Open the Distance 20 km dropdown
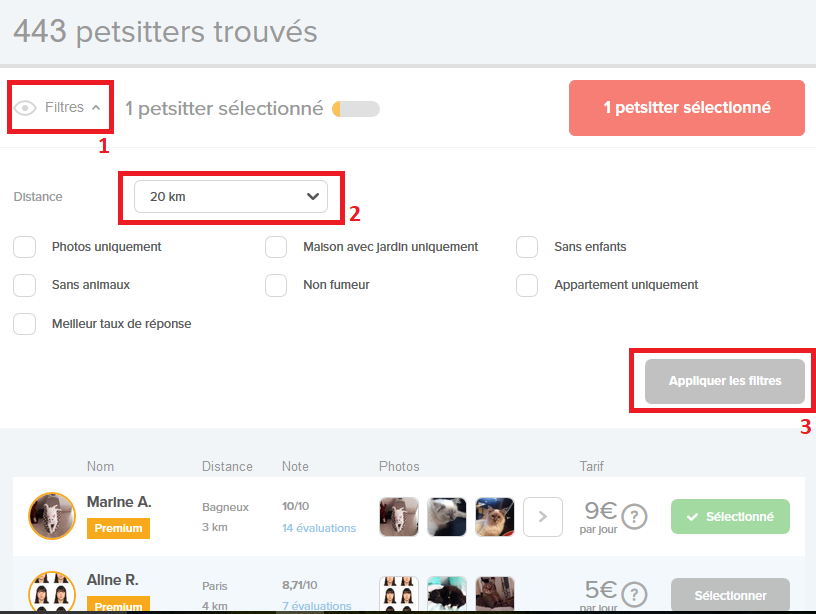The image size is (816, 614). tap(231, 197)
